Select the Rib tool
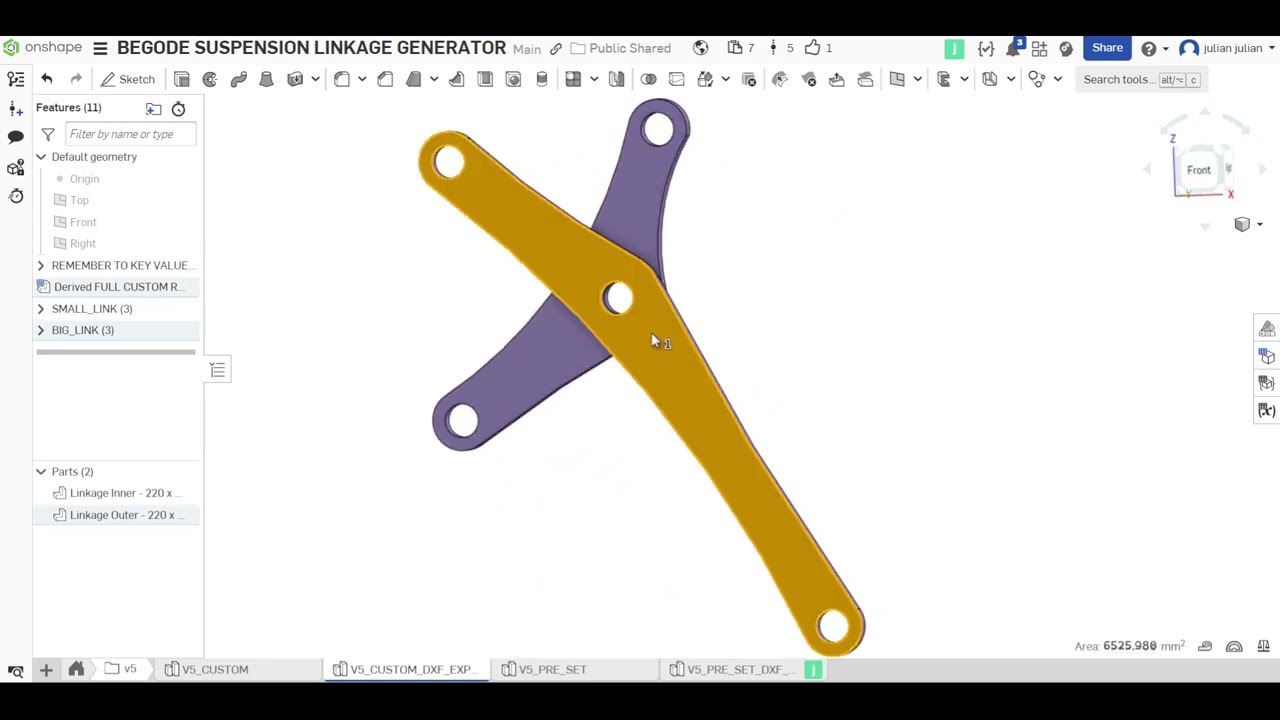The width and height of the screenshot is (1280, 720). tap(457, 79)
